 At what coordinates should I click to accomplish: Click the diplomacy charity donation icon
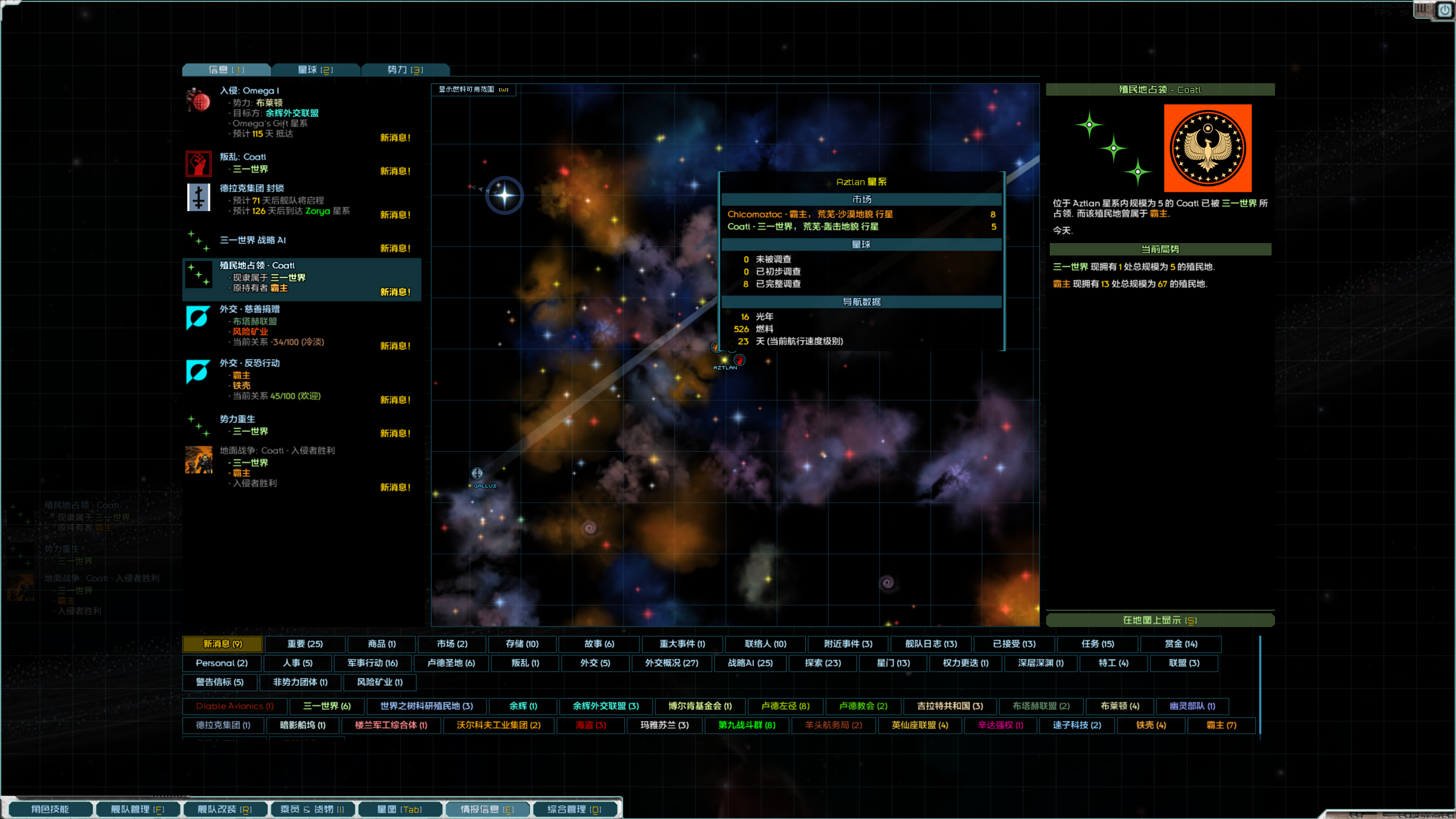[198, 317]
